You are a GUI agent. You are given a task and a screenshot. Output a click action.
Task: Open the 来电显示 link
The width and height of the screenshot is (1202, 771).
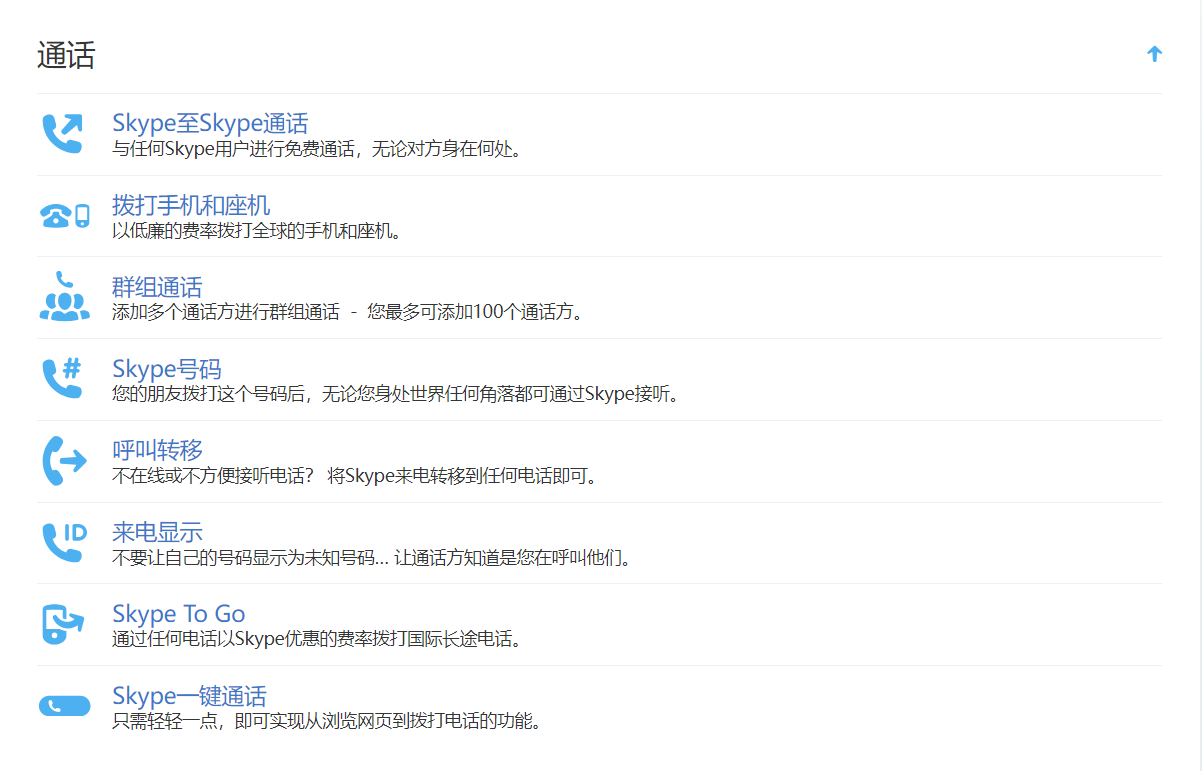click(157, 532)
